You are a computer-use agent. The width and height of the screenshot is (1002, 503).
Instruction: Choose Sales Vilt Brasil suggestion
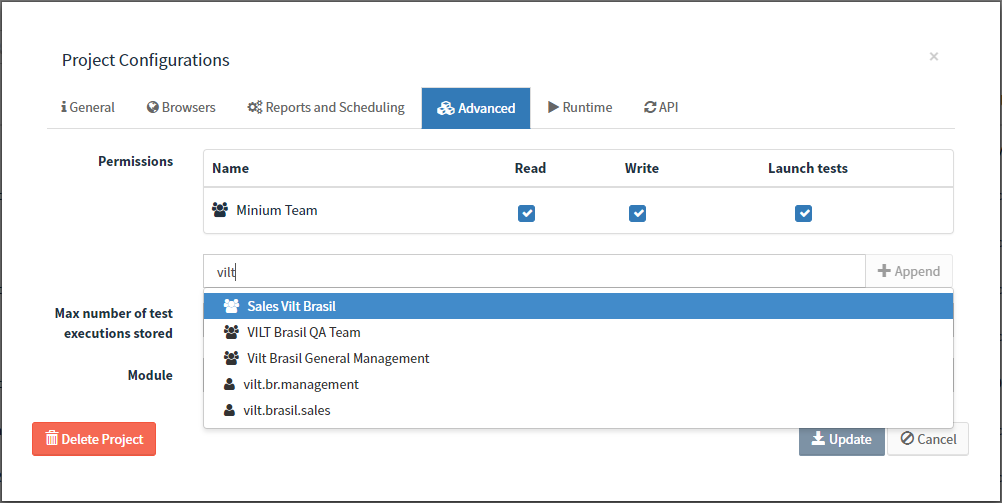(578, 306)
